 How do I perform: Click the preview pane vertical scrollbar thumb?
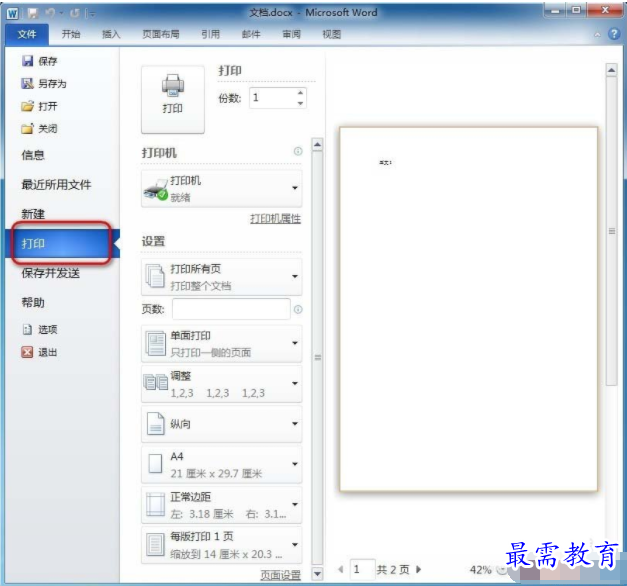tap(611, 231)
